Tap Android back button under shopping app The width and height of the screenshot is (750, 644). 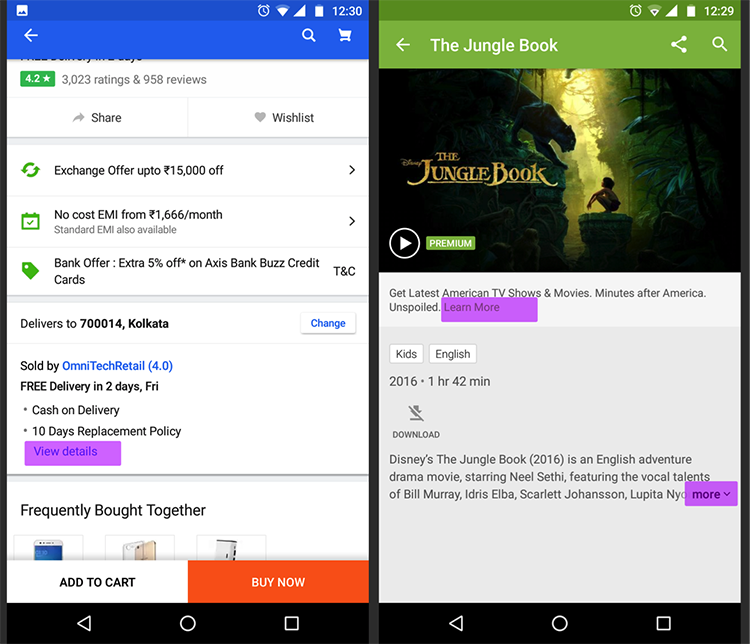coord(84,623)
